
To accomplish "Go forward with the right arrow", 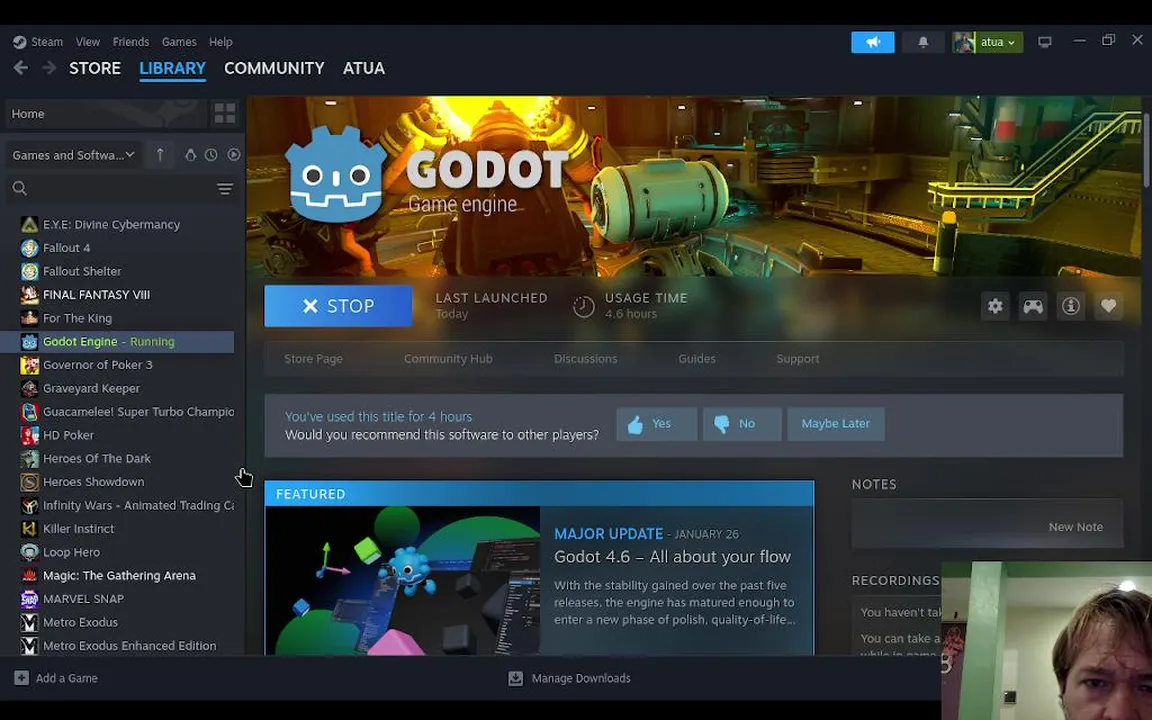I will [49, 68].
